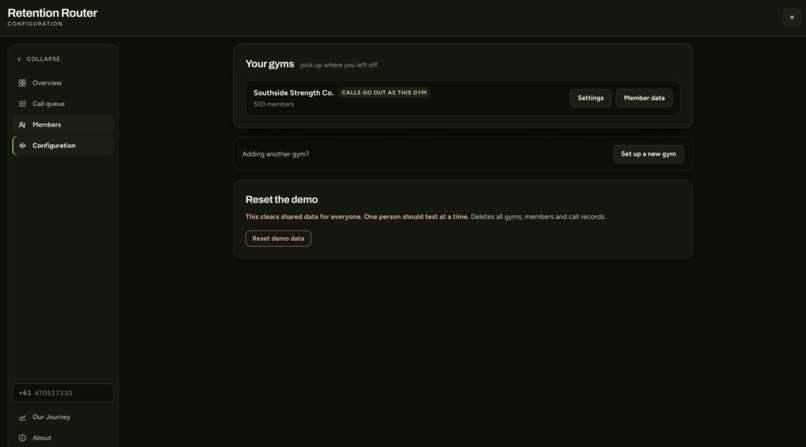Image resolution: width=806 pixels, height=447 pixels.
Task: Click the Our Journey chart icon
Action: tap(22, 417)
